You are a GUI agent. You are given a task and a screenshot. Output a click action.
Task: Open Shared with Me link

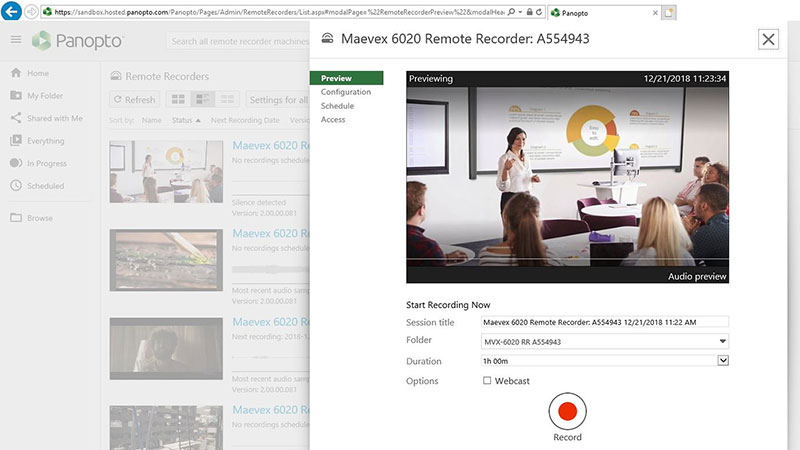[x=54, y=118]
